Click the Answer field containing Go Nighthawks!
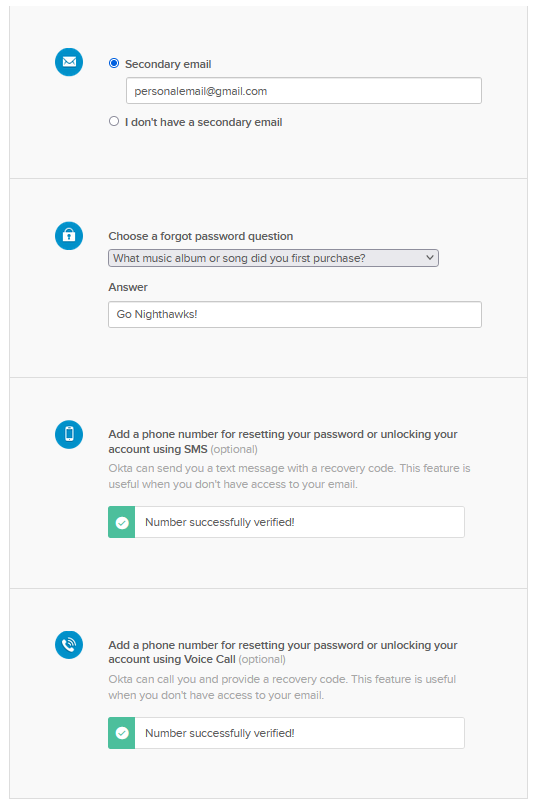 coord(295,314)
